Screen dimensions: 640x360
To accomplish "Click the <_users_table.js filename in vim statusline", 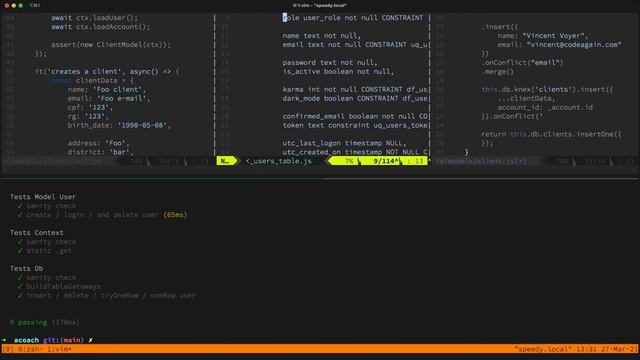I will tap(279, 161).
